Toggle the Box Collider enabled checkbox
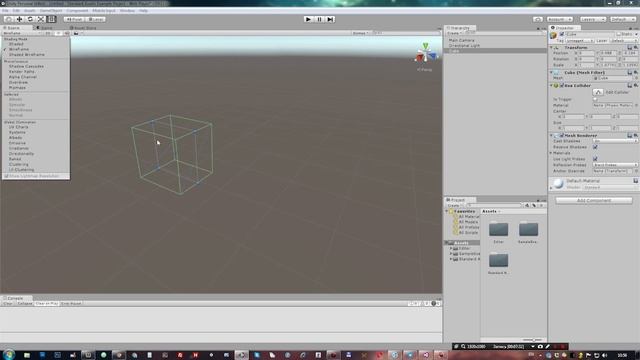Viewport: 640px width, 360px height. click(562, 85)
